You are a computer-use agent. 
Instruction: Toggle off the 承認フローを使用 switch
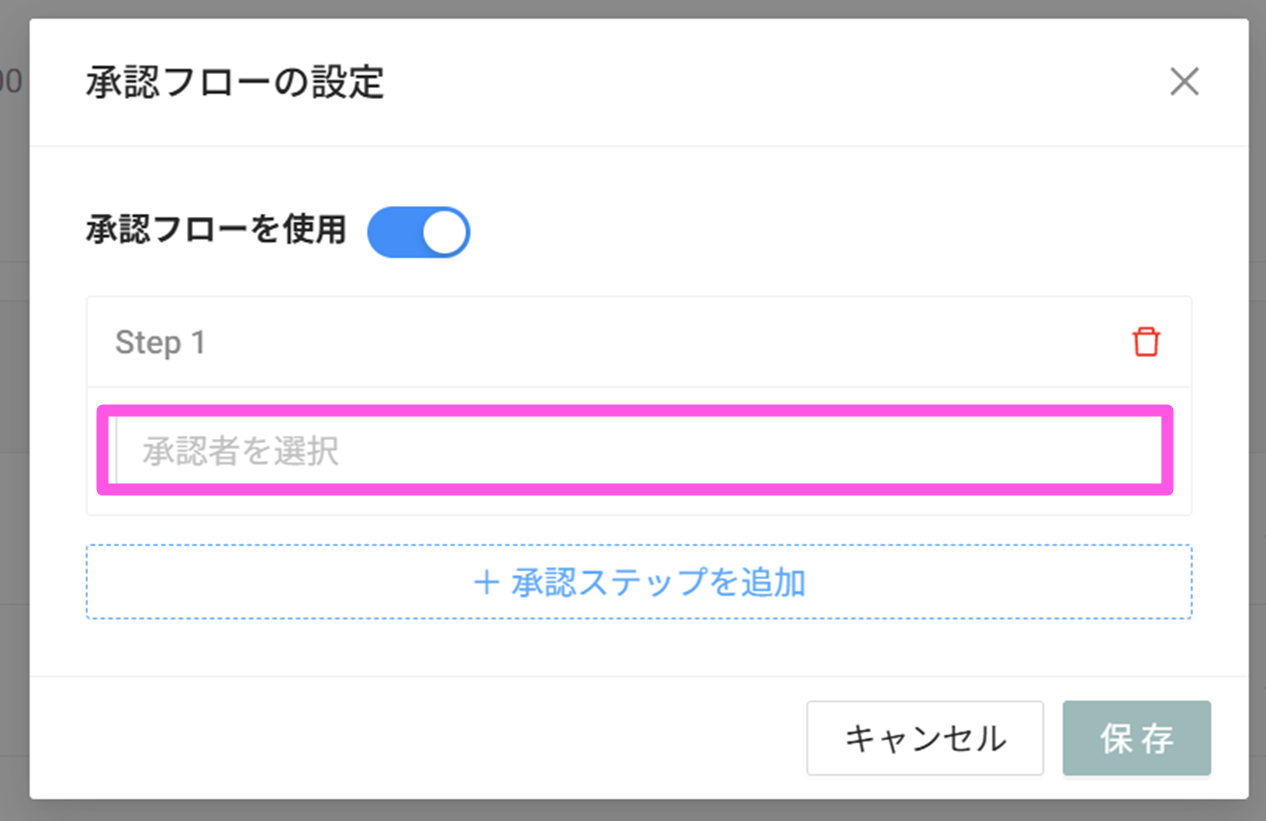pos(418,232)
